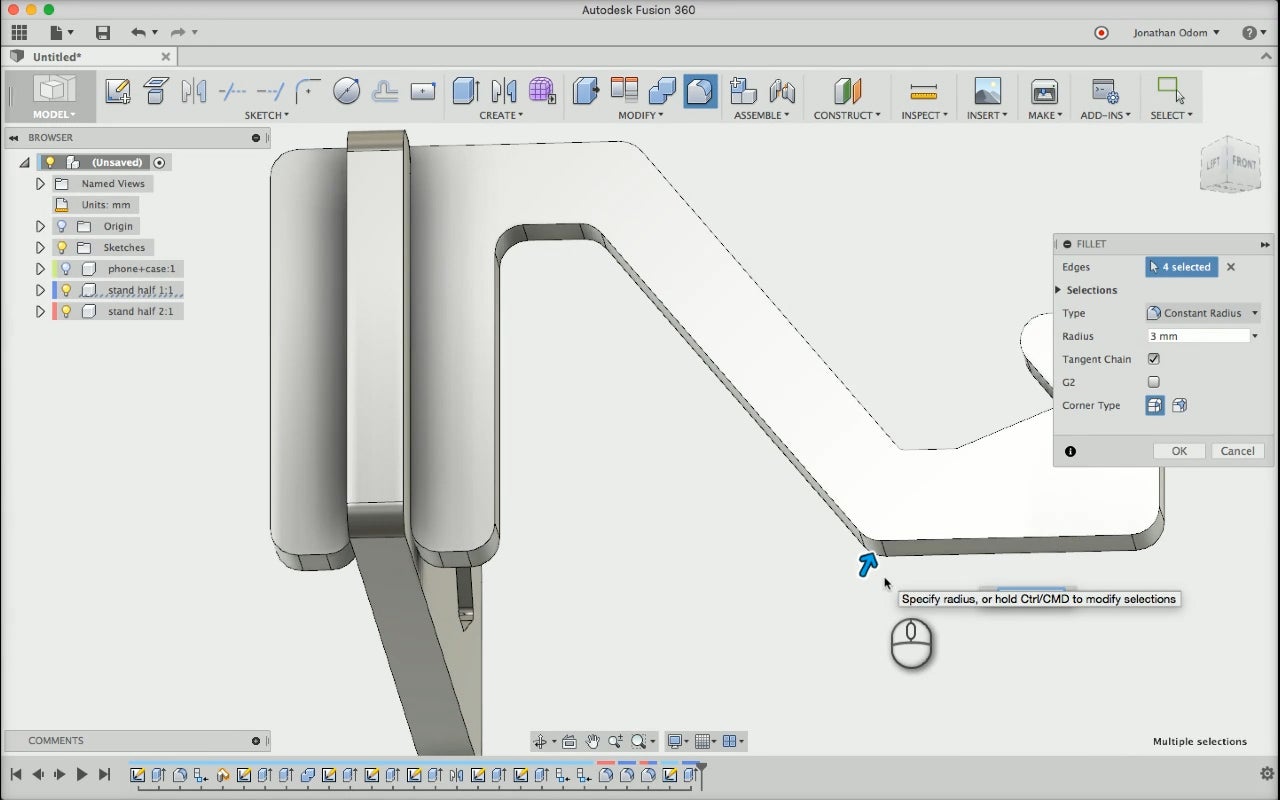Screen dimensions: 1280x800
Task: Click the rolling ball corner type icon
Action: point(1155,406)
